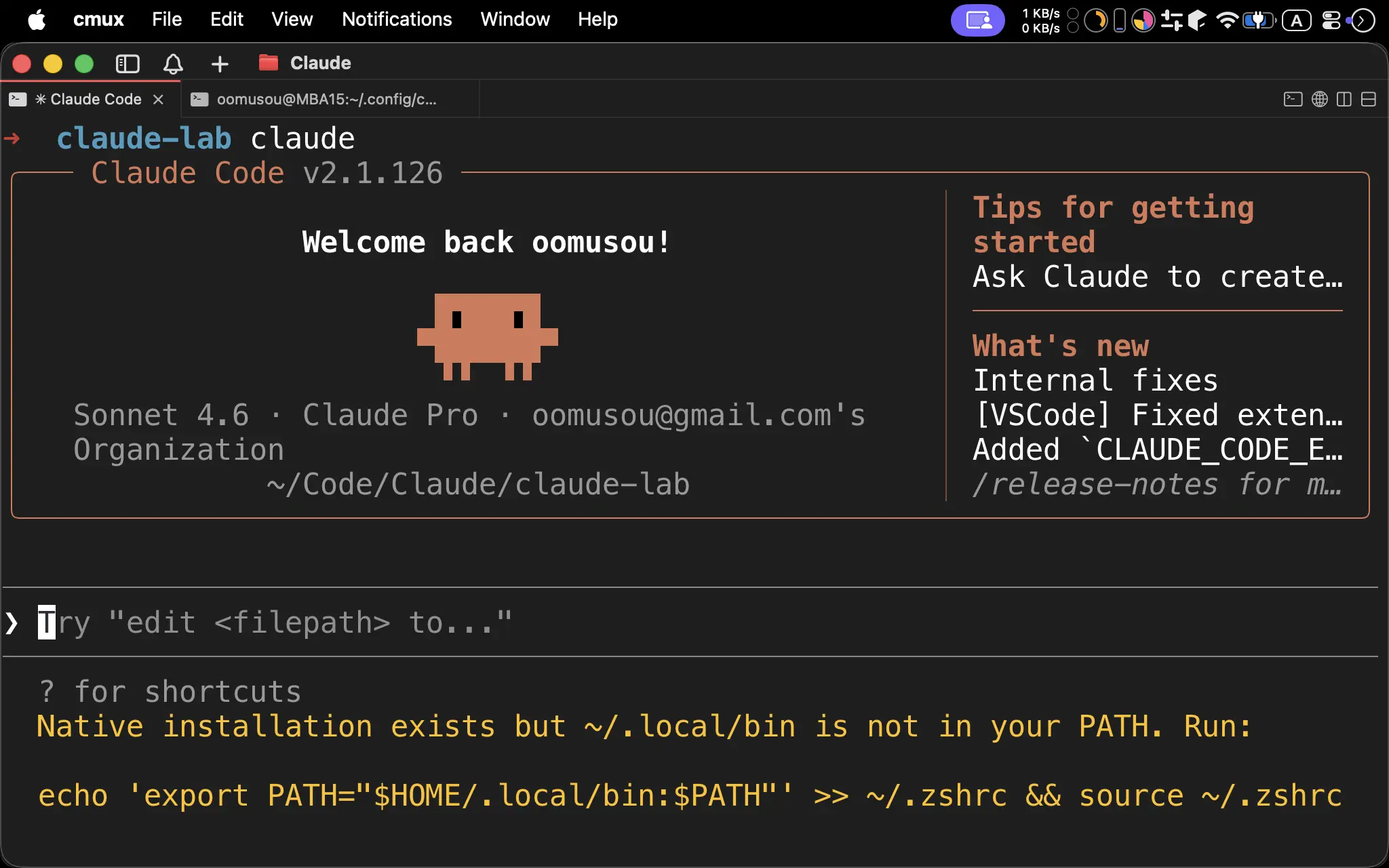Viewport: 1389px width, 868px height.
Task: Split the pane horizontally into rows
Action: 1369,99
